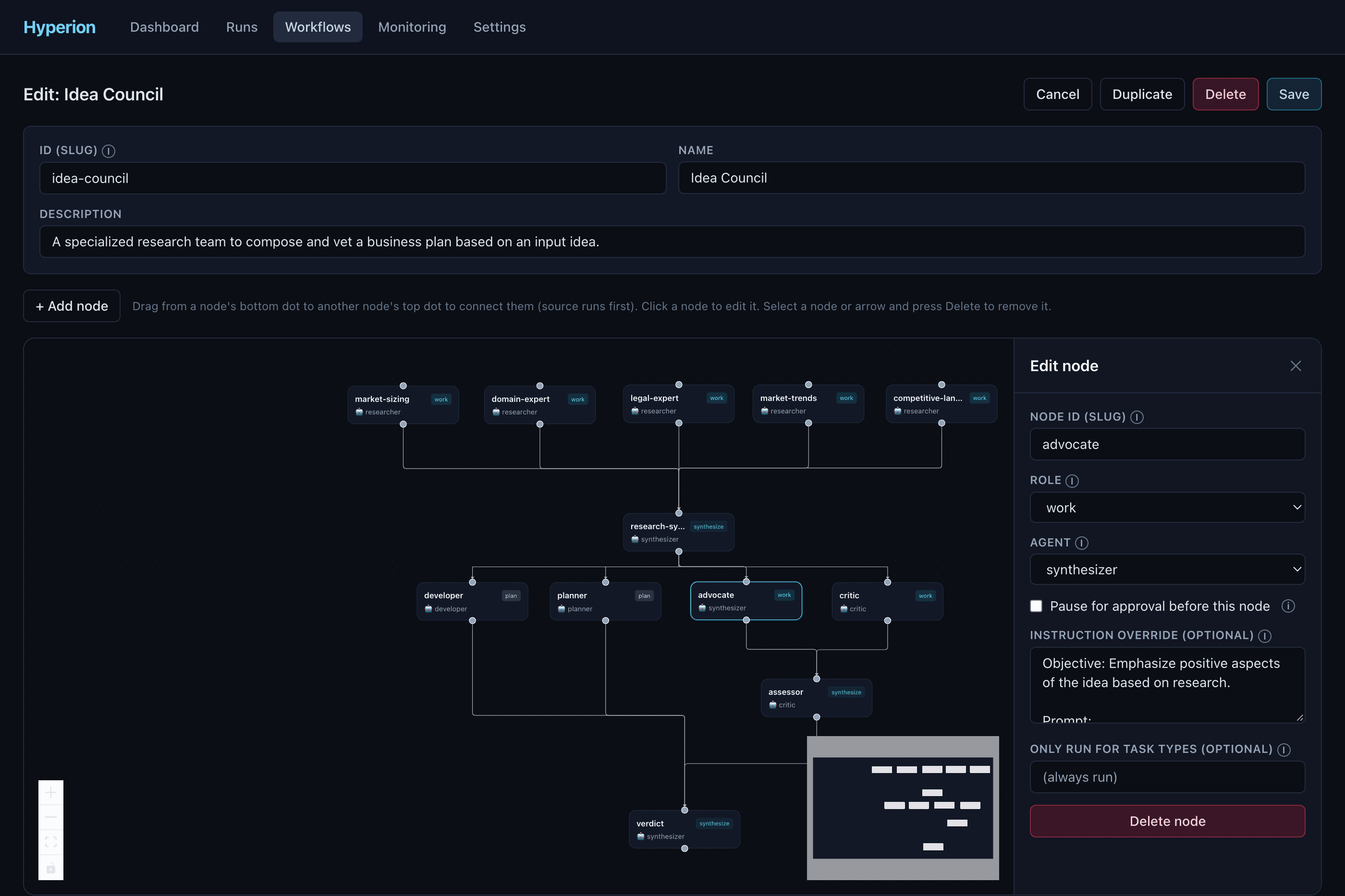Go to the Runs tab
Viewport: 1345px width, 896px height.
(x=242, y=27)
